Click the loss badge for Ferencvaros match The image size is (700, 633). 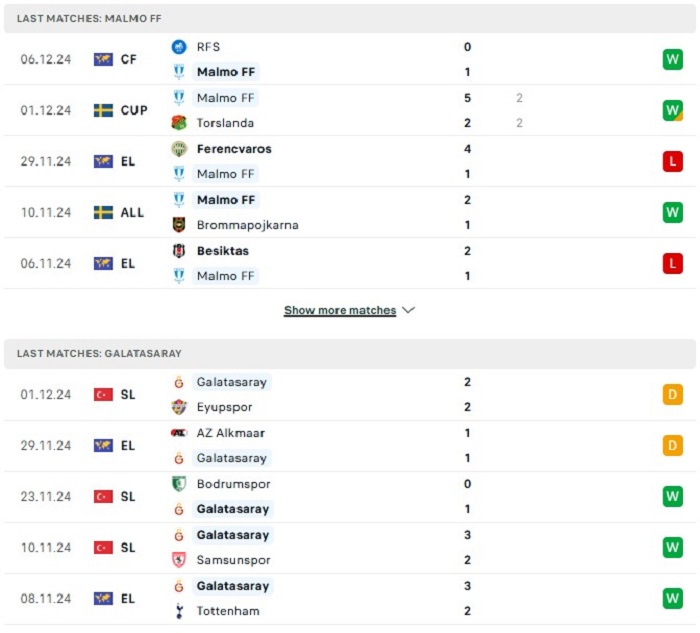click(x=673, y=161)
